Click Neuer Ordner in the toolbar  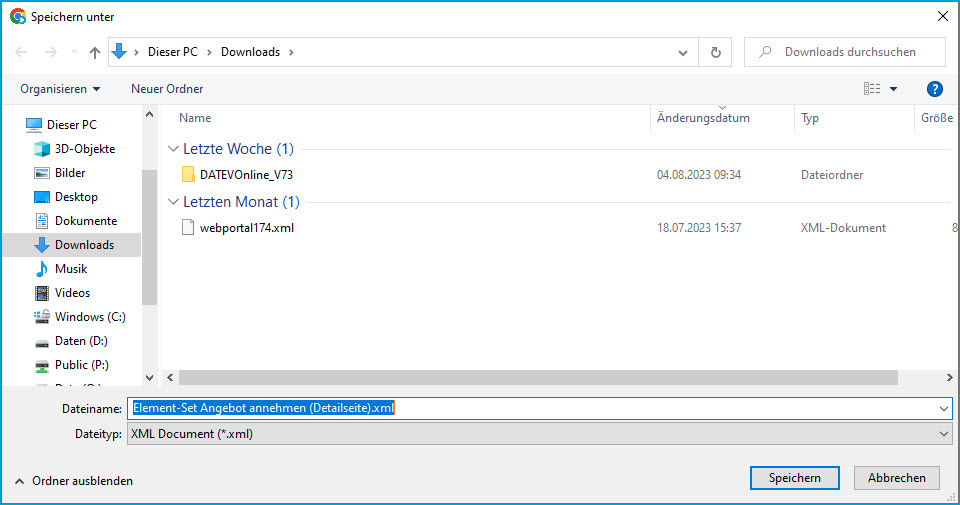[x=167, y=89]
